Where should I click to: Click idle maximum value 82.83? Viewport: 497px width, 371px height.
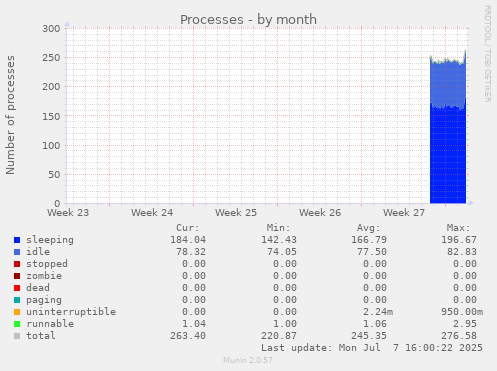click(462, 252)
